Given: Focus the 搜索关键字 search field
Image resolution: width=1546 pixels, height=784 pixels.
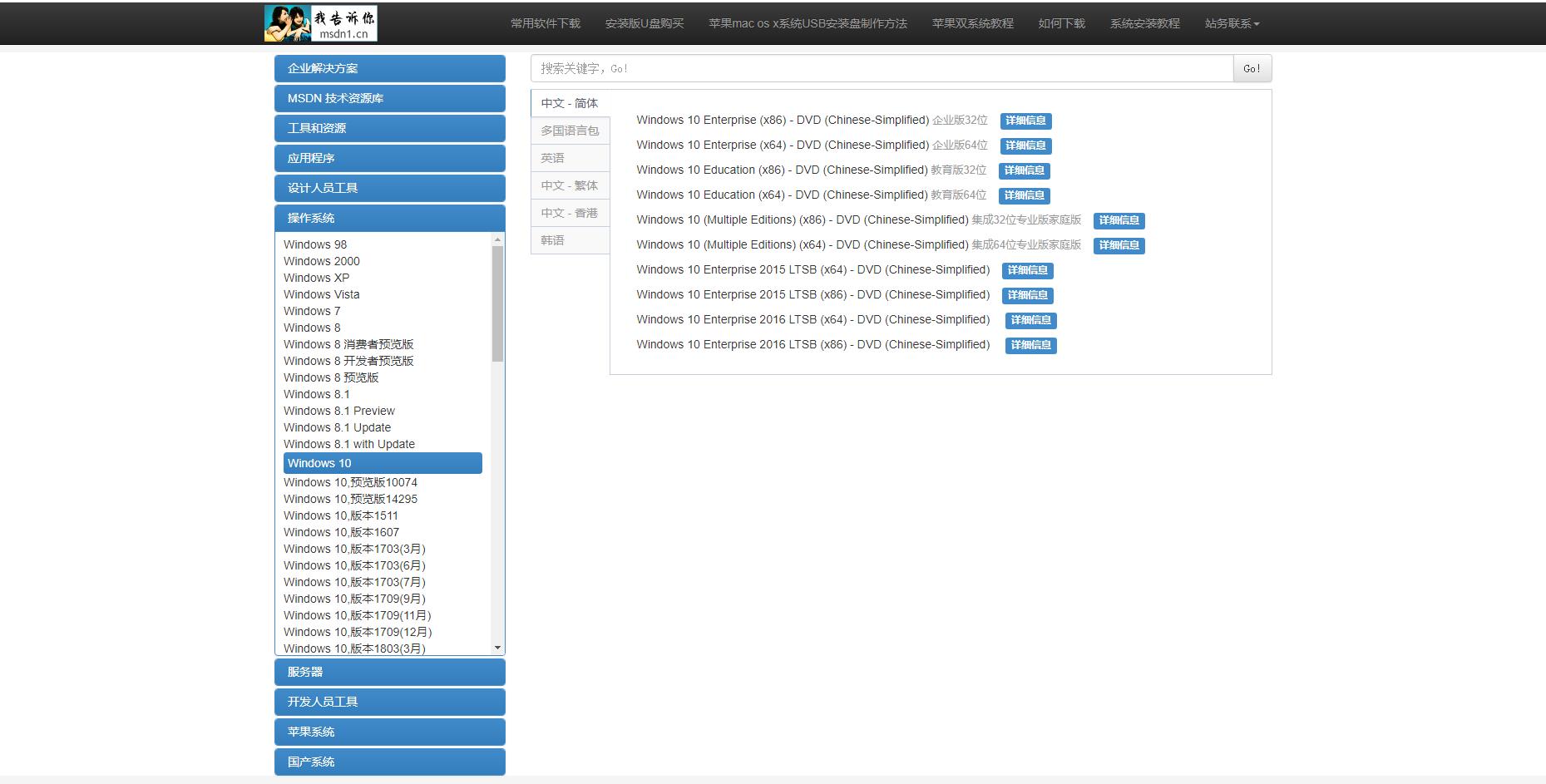Looking at the screenshot, I should click(x=882, y=68).
